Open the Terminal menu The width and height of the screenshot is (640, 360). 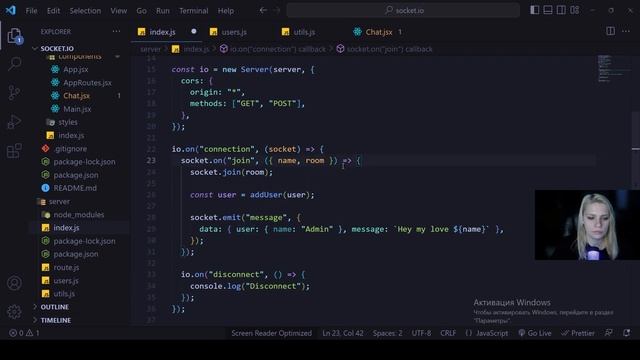click(193, 11)
